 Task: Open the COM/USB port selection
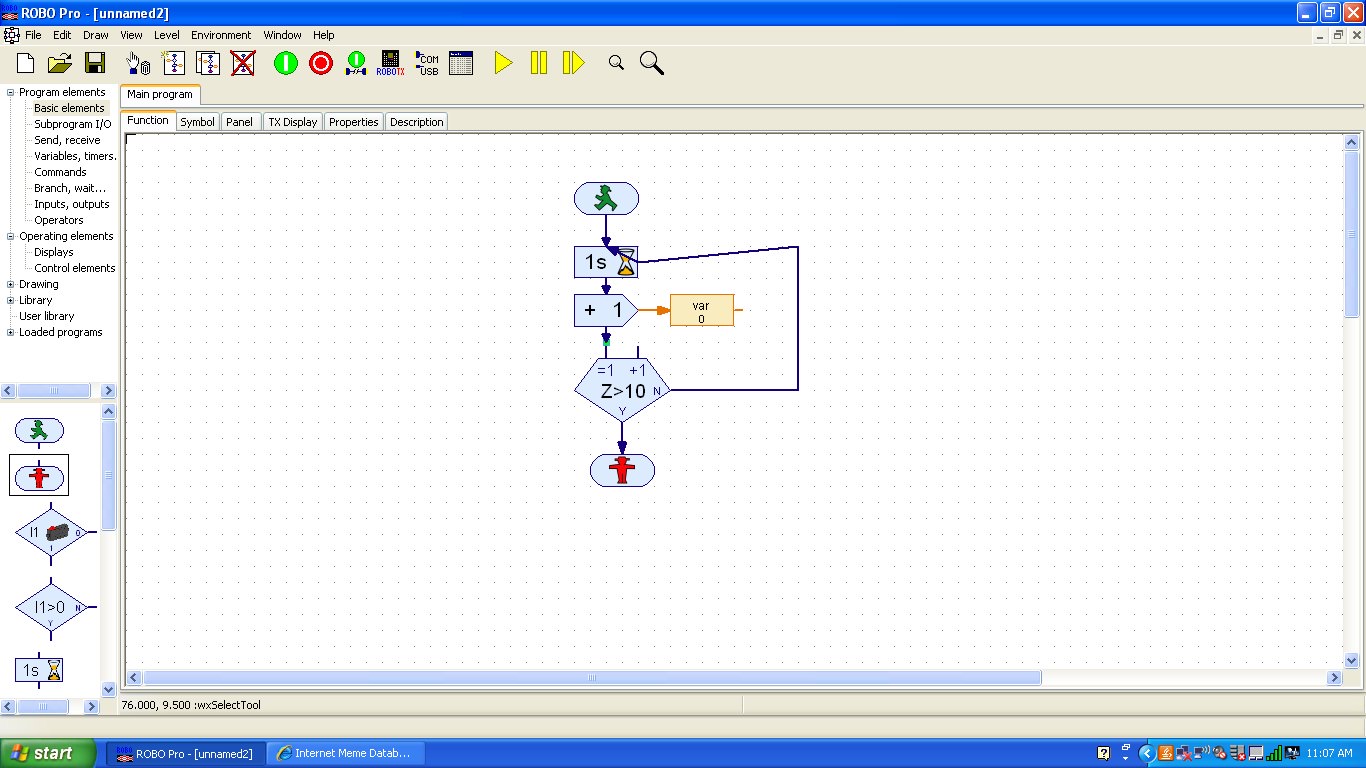pos(426,62)
